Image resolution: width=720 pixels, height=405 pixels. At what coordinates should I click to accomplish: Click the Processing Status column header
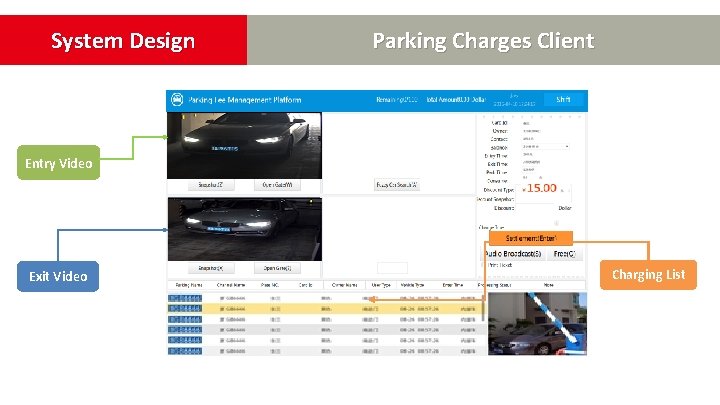pos(495,285)
